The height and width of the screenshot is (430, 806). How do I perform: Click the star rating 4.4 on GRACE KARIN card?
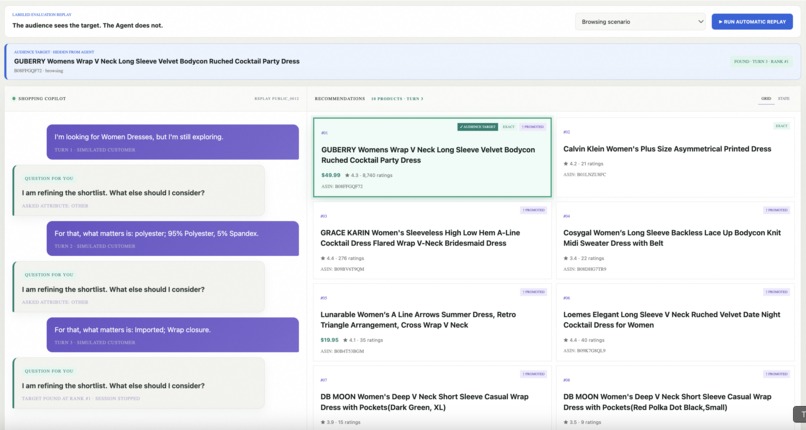[342, 258]
